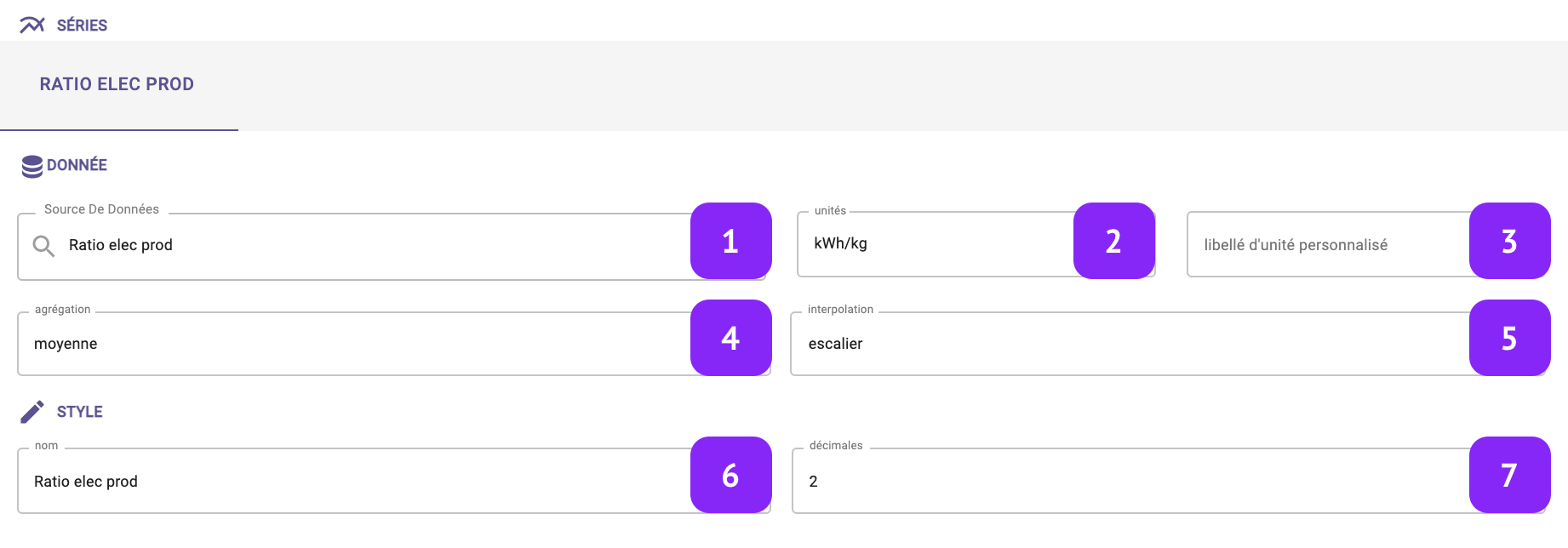Click the décimales field showing 2
The image size is (1568, 548).
click(1169, 481)
